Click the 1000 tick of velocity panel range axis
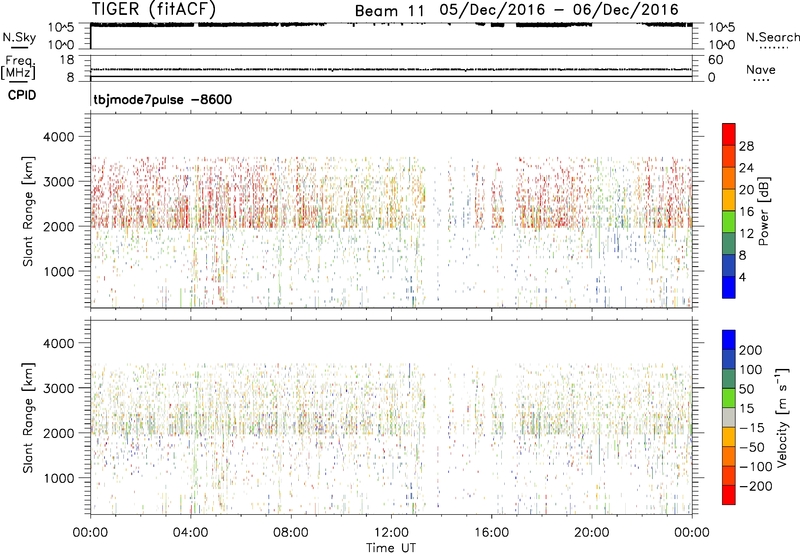 click(x=58, y=478)
